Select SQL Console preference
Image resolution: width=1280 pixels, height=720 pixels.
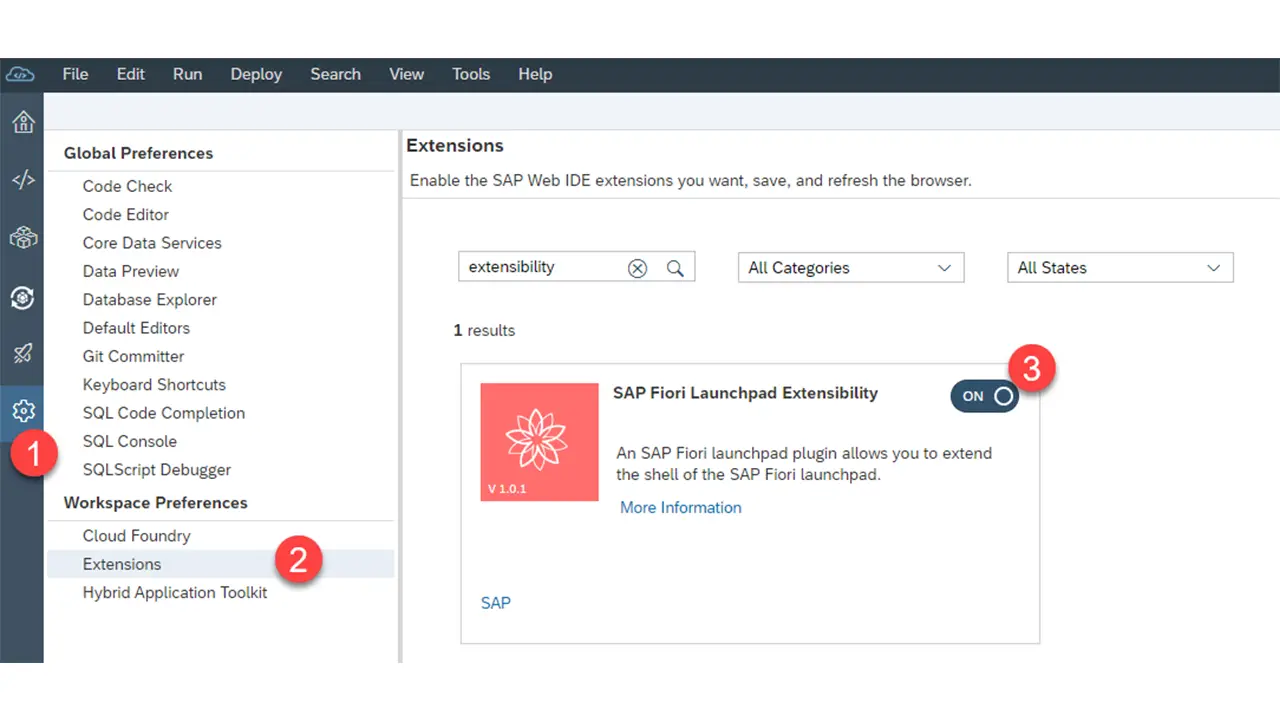click(130, 441)
